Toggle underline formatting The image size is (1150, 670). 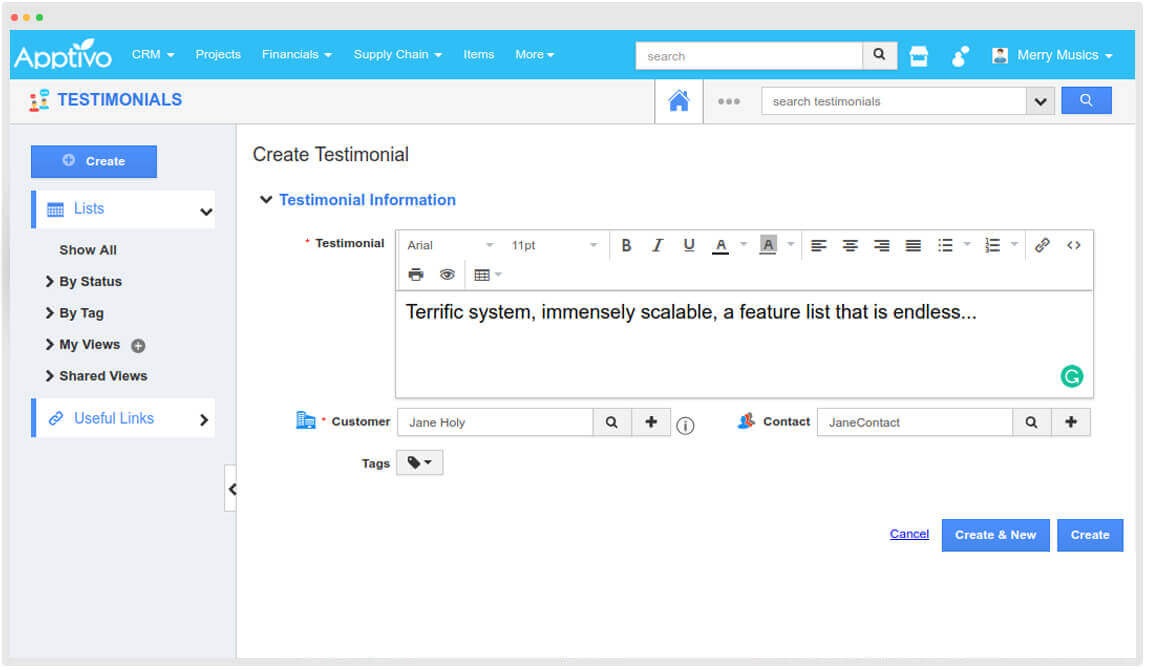pos(689,244)
